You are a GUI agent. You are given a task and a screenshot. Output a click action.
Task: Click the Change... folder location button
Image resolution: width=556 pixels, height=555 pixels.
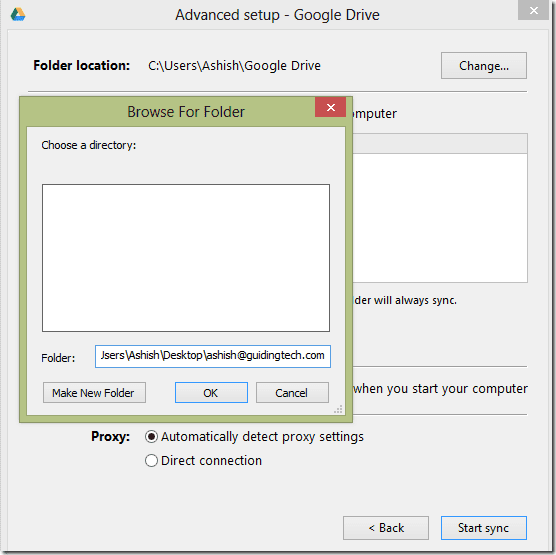[483, 66]
